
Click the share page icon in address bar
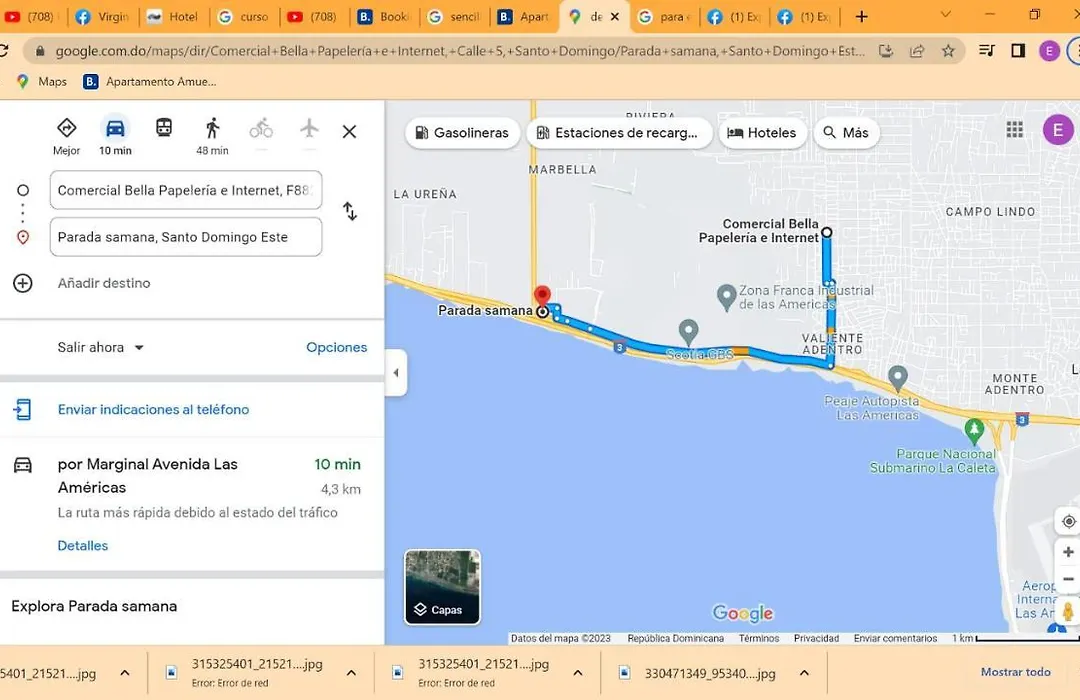coord(917,51)
